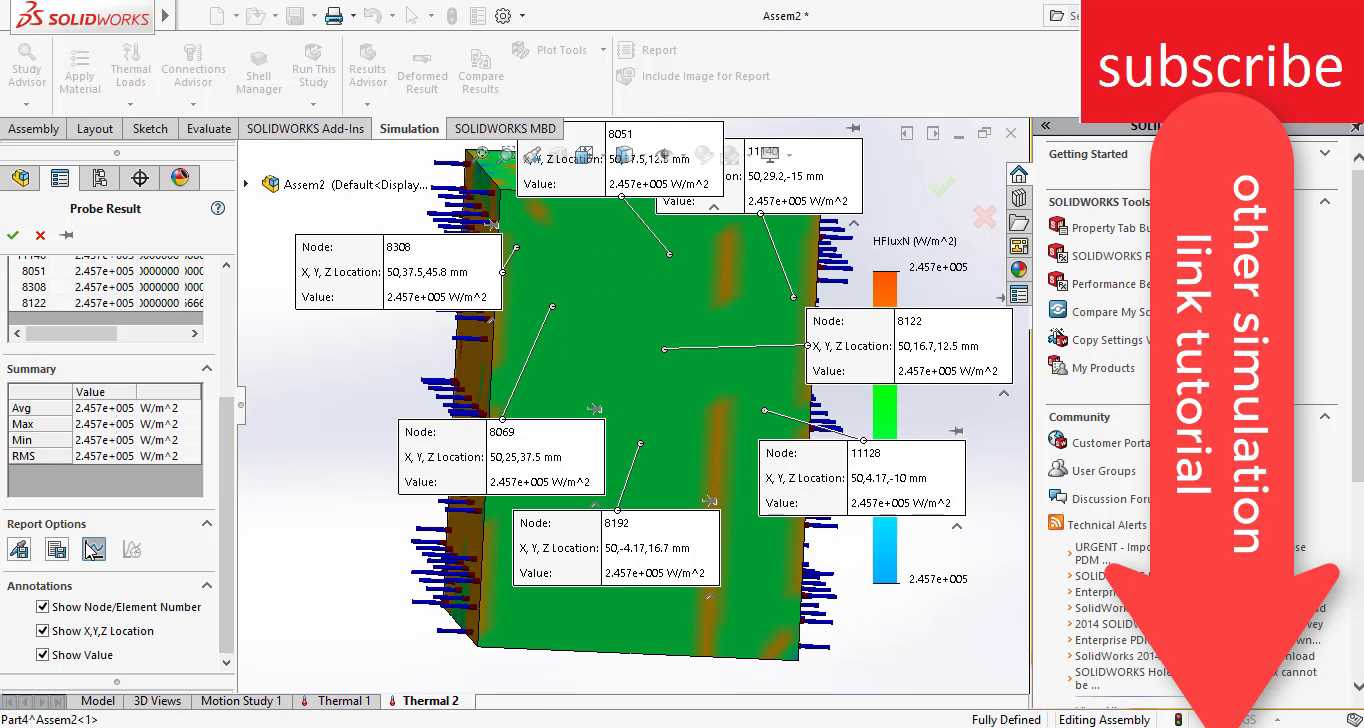The image size is (1364, 728).
Task: Click the Deformed Result icon
Action: 422,72
